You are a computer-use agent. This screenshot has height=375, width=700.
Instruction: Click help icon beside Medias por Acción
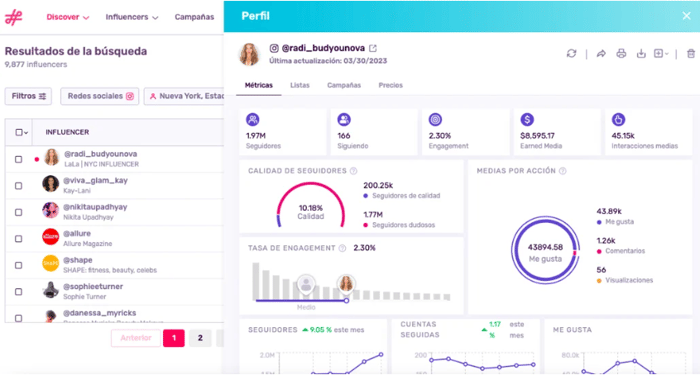562,171
